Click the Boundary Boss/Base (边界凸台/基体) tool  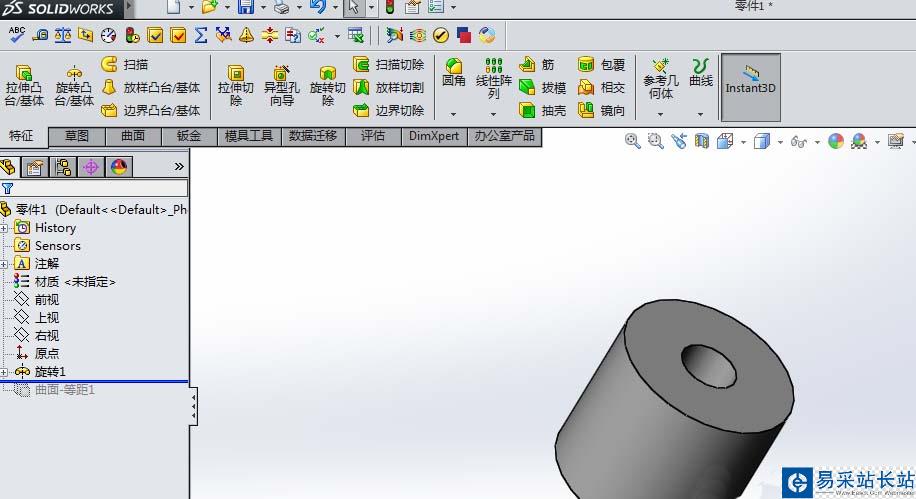pos(151,110)
